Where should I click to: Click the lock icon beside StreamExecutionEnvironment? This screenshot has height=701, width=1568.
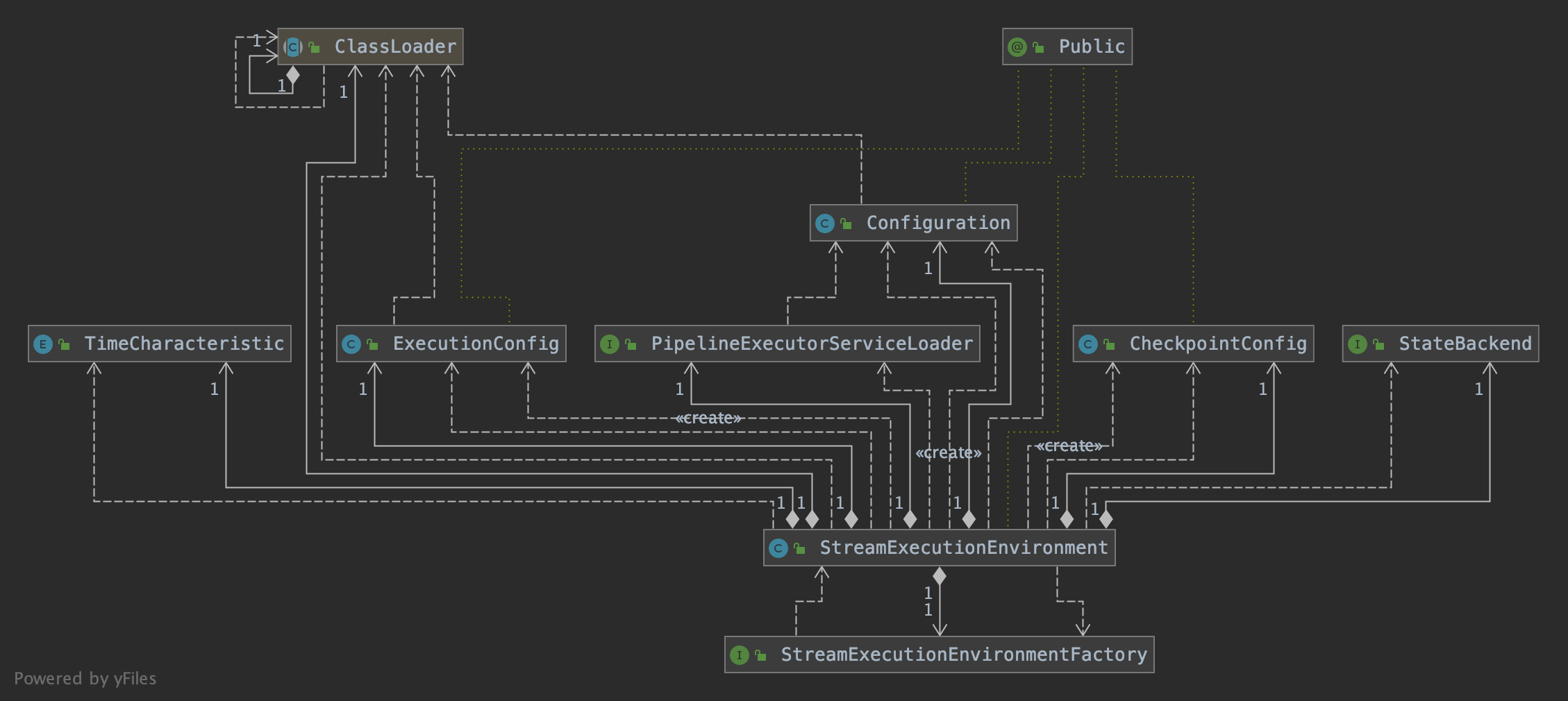click(800, 548)
